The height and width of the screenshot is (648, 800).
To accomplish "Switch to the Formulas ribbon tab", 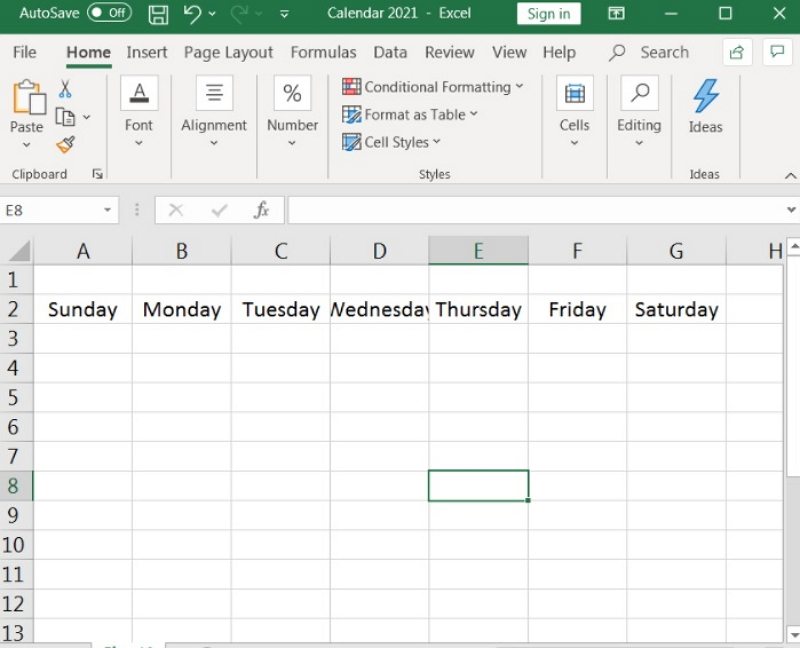I will point(323,52).
